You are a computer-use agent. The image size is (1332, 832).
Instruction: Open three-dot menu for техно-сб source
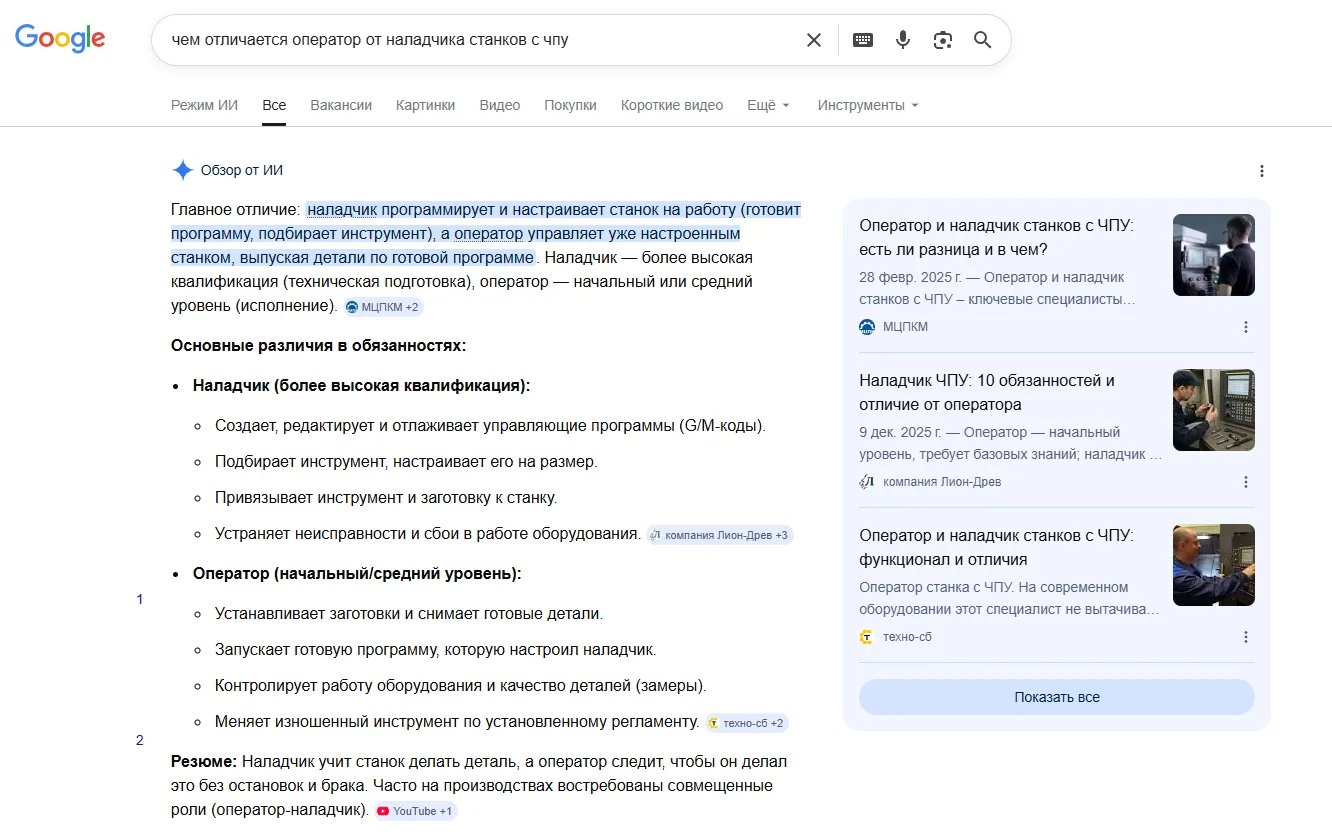click(1246, 637)
